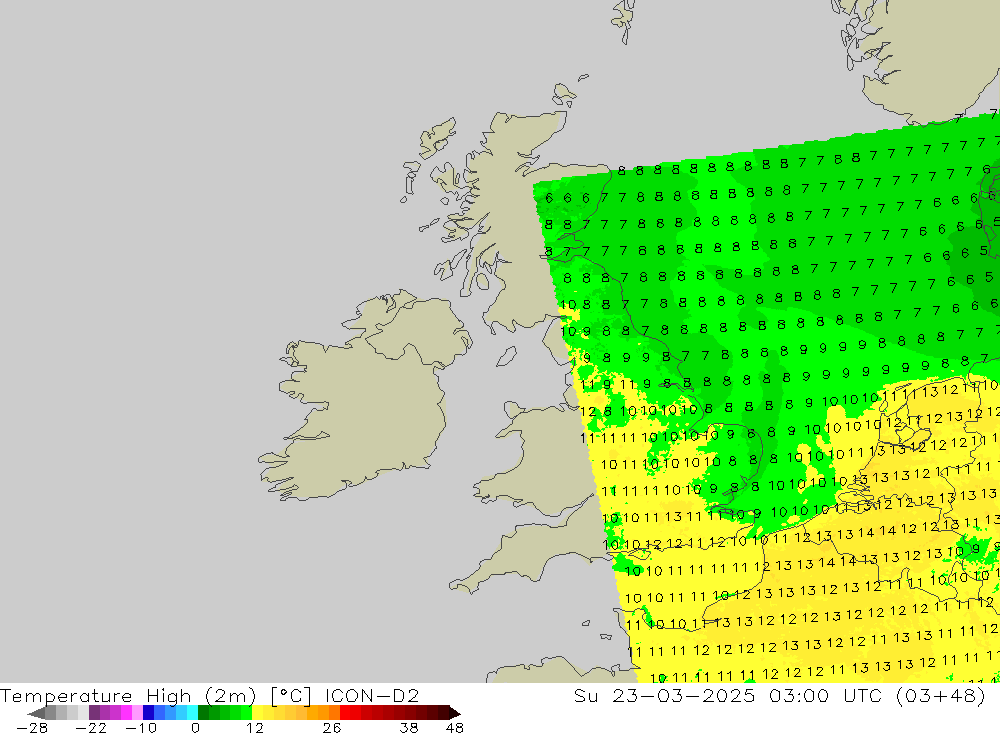This screenshot has height=733, width=1000.
Task: Click the 'ICON-D2' model name
Action: pyautogui.click(x=372, y=695)
